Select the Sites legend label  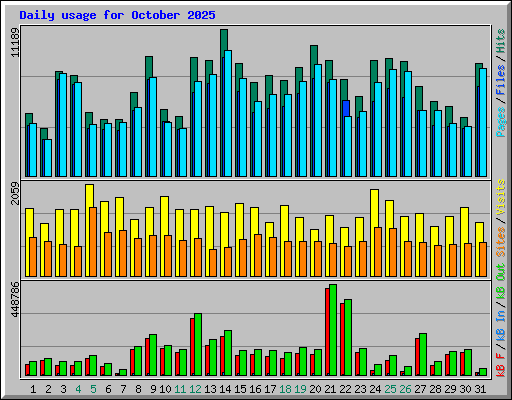click(x=501, y=242)
